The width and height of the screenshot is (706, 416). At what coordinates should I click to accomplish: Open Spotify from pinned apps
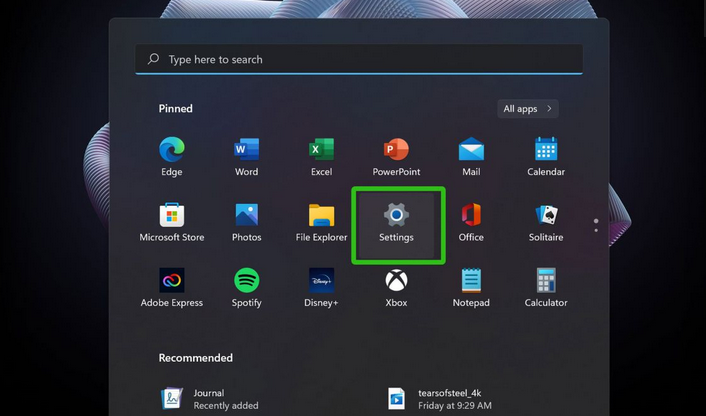[x=246, y=288]
